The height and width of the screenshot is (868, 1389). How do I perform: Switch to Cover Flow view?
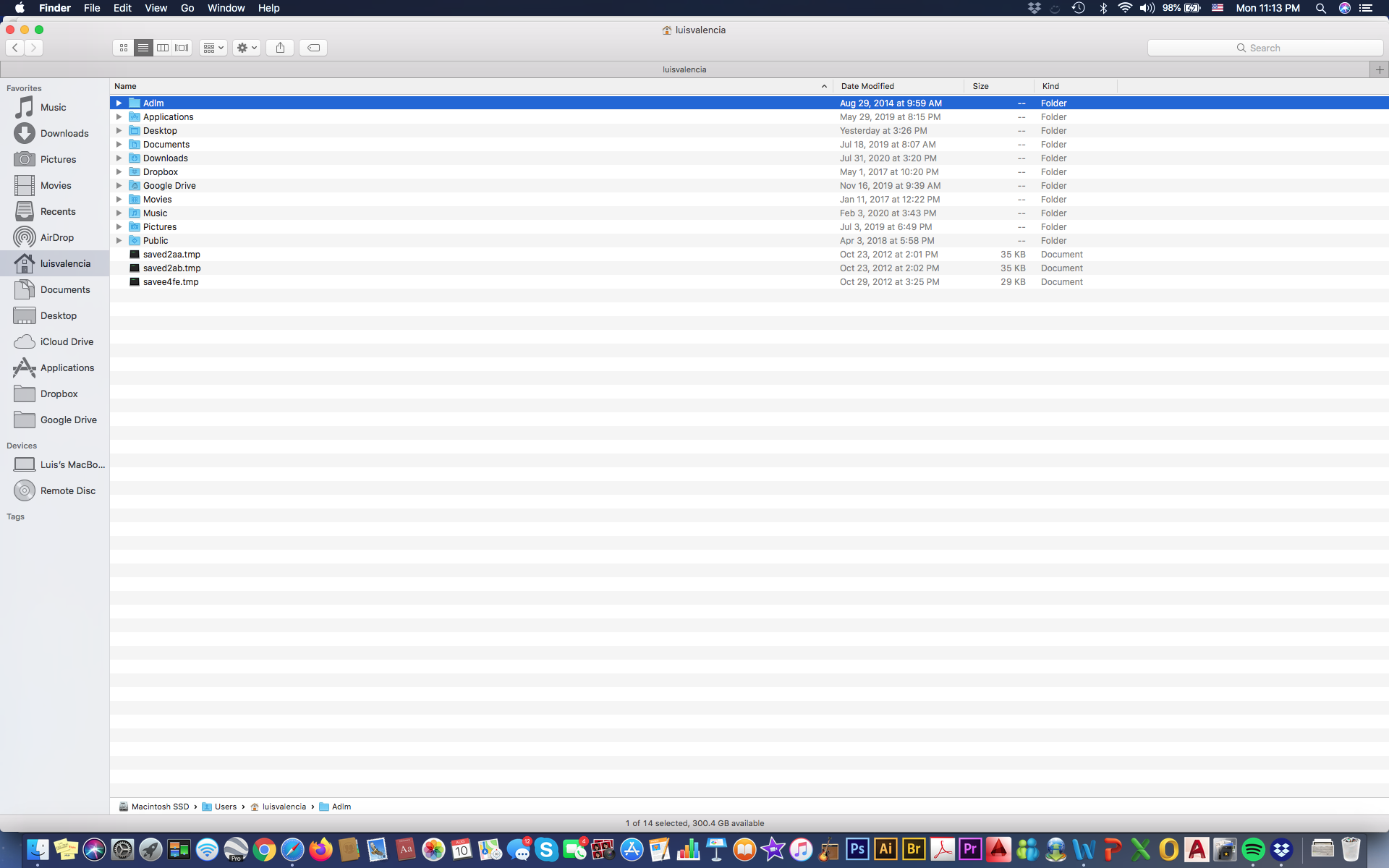[x=182, y=48]
